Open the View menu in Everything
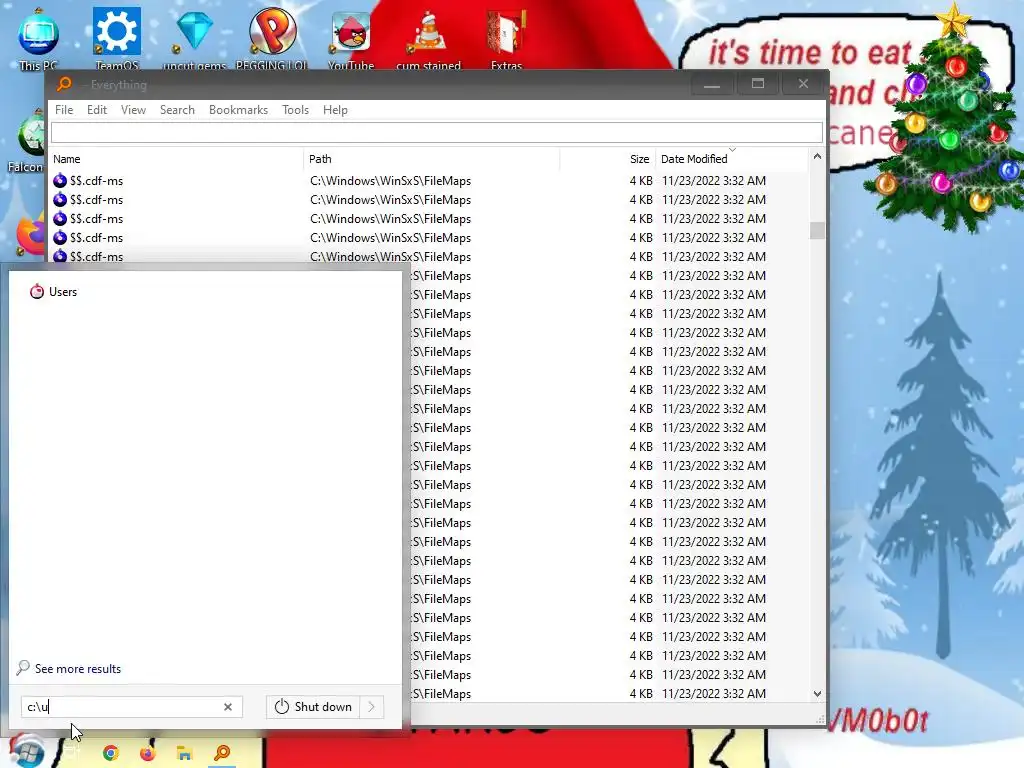 [133, 110]
